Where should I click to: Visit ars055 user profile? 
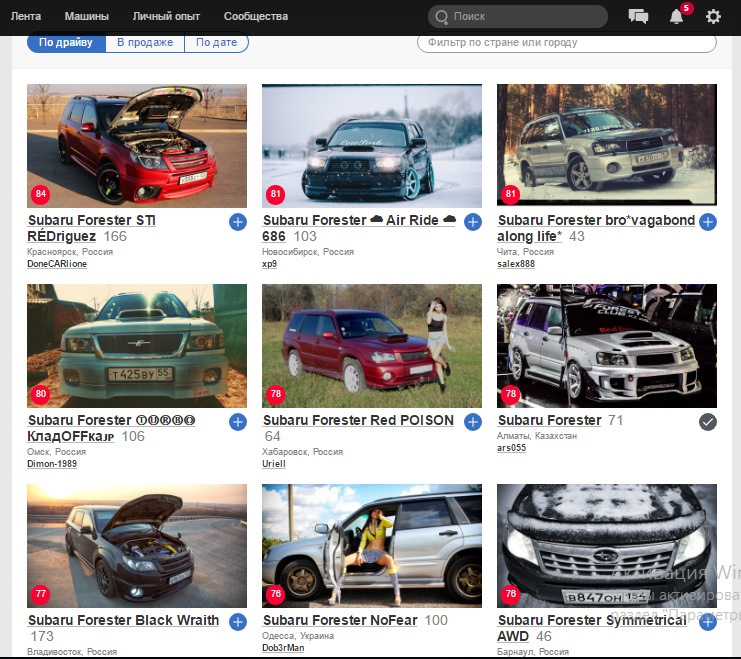tap(511, 448)
